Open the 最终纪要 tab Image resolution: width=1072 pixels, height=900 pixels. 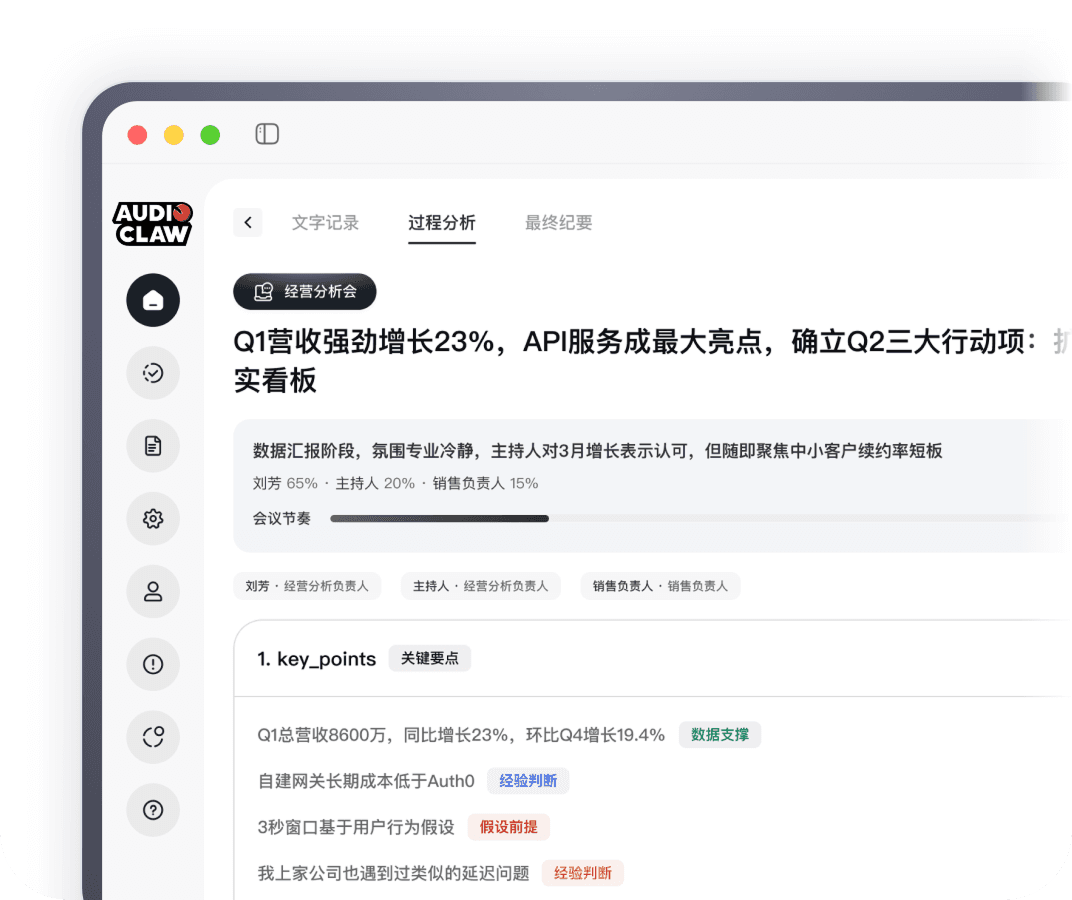[x=557, y=223]
